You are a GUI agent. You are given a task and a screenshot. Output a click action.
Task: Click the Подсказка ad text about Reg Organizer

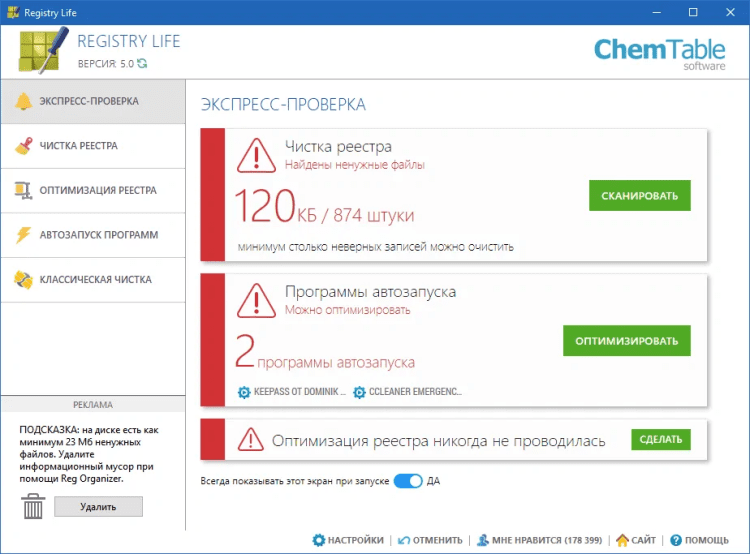coord(89,454)
